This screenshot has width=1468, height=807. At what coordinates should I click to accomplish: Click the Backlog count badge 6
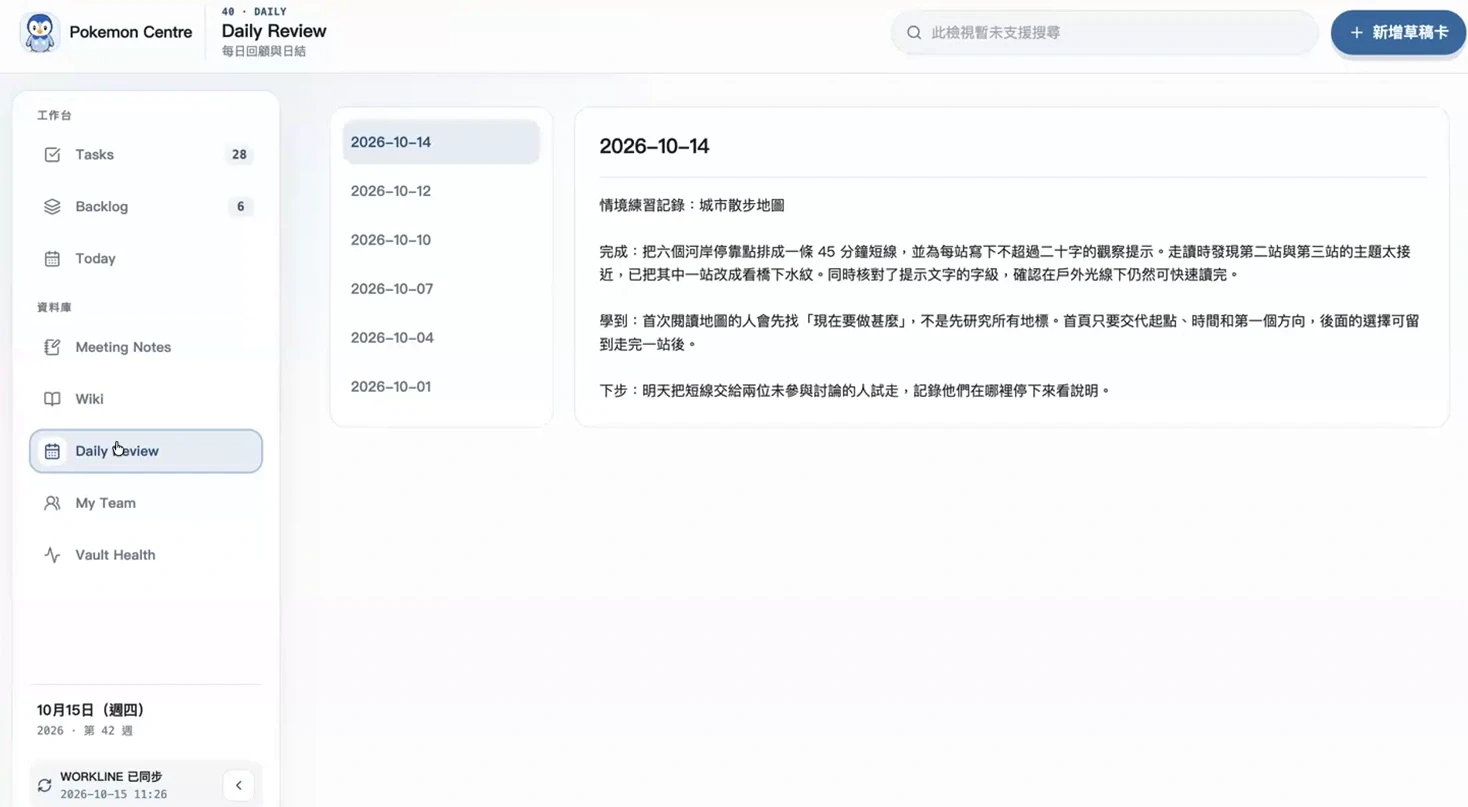coord(240,207)
